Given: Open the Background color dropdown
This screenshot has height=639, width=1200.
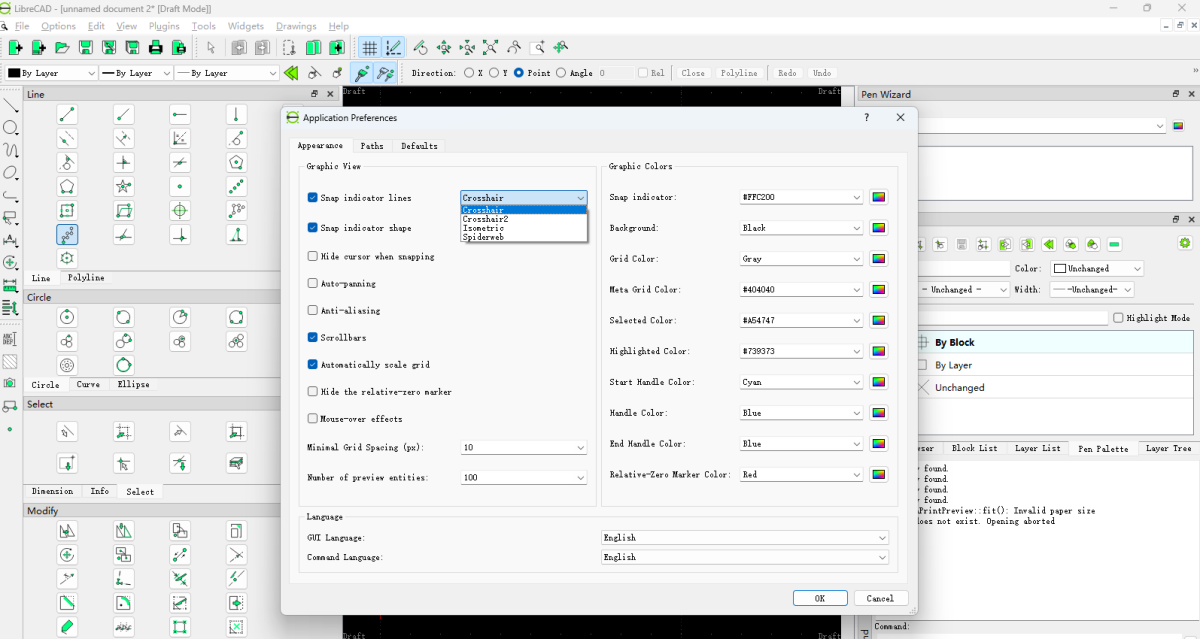Looking at the screenshot, I should [800, 227].
